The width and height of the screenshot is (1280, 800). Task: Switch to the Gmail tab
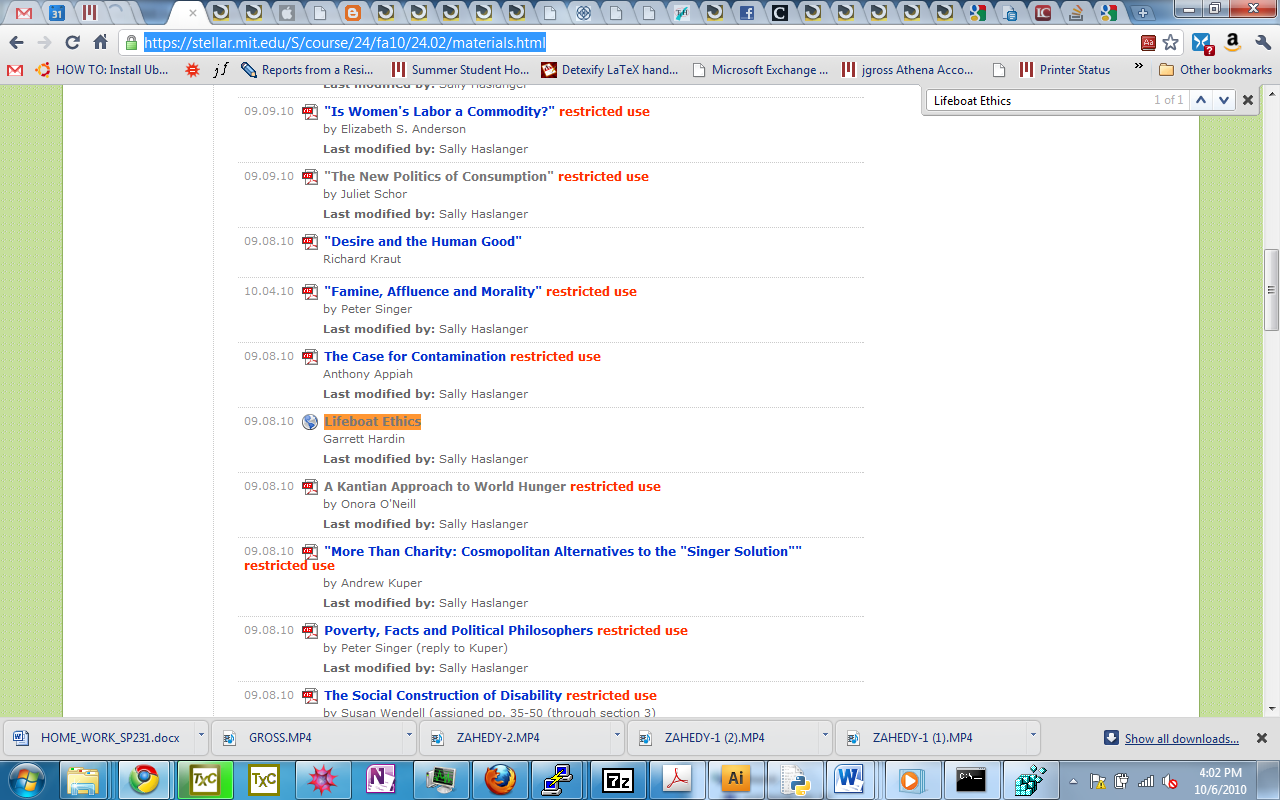coord(23,14)
